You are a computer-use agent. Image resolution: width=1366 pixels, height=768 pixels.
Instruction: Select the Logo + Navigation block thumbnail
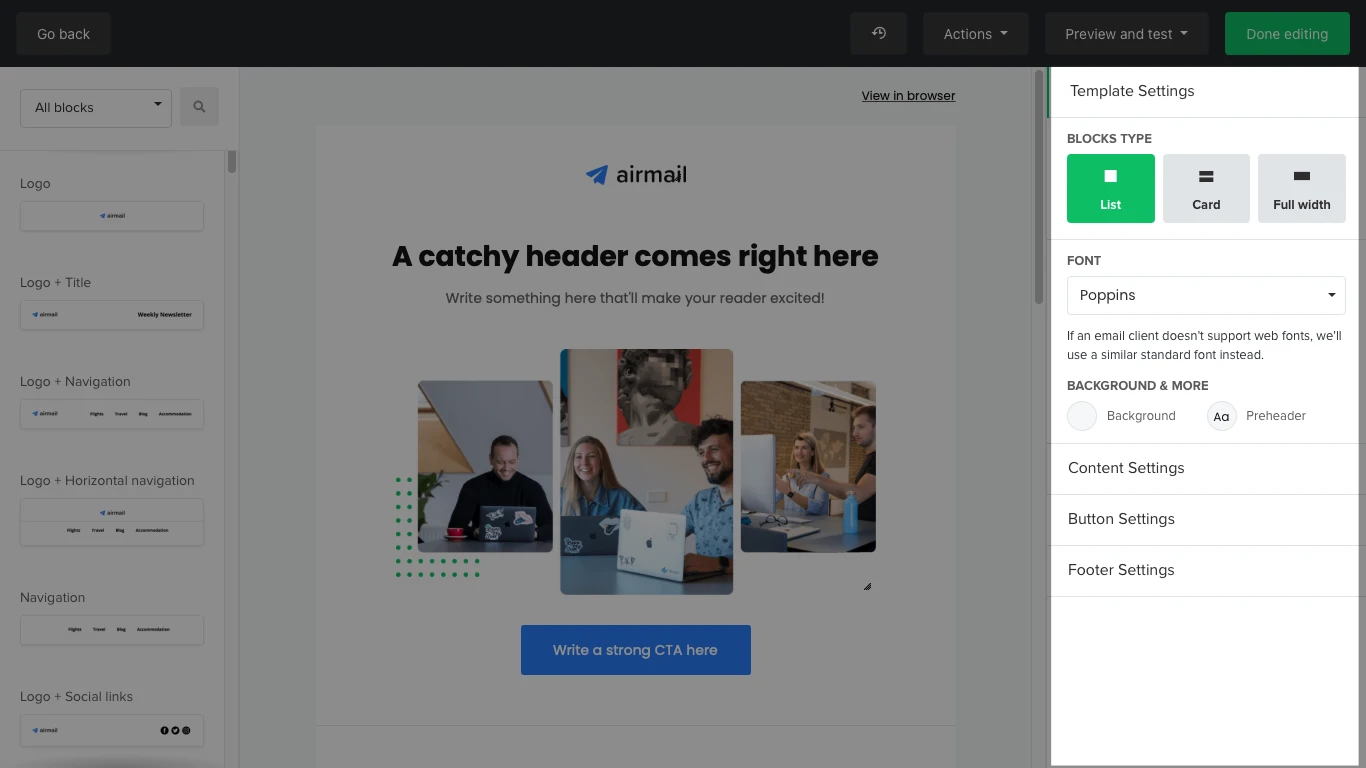pos(112,413)
